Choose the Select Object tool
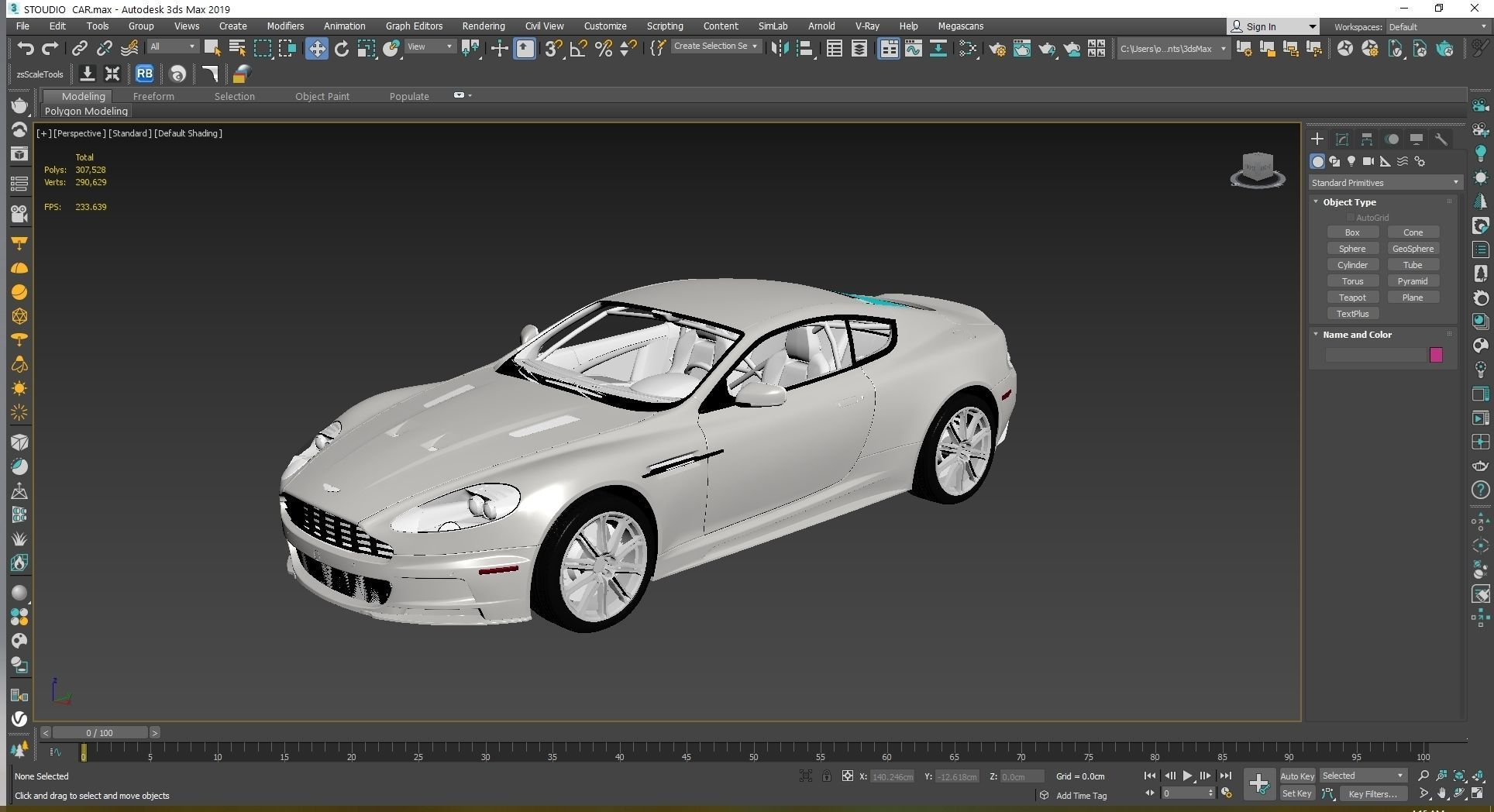This screenshot has width=1494, height=812. pos(212,49)
